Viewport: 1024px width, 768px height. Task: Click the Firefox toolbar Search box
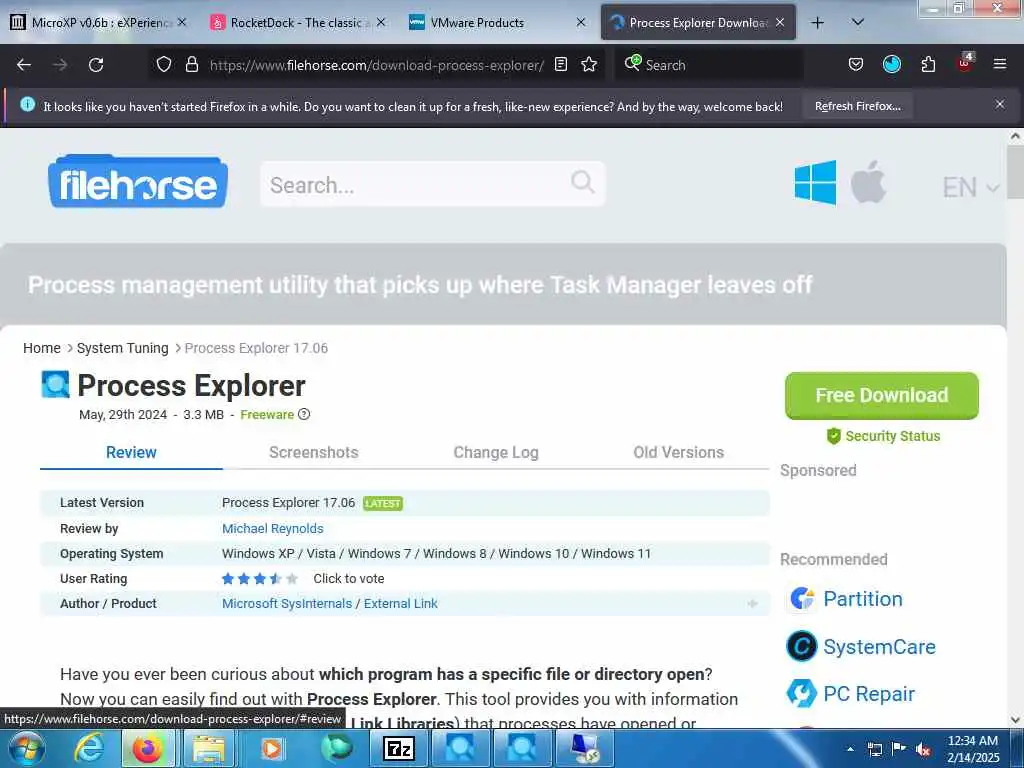pos(709,65)
